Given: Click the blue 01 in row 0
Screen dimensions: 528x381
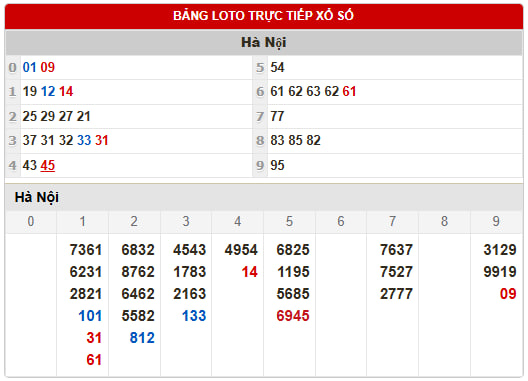Looking at the screenshot, I should (x=29, y=67).
